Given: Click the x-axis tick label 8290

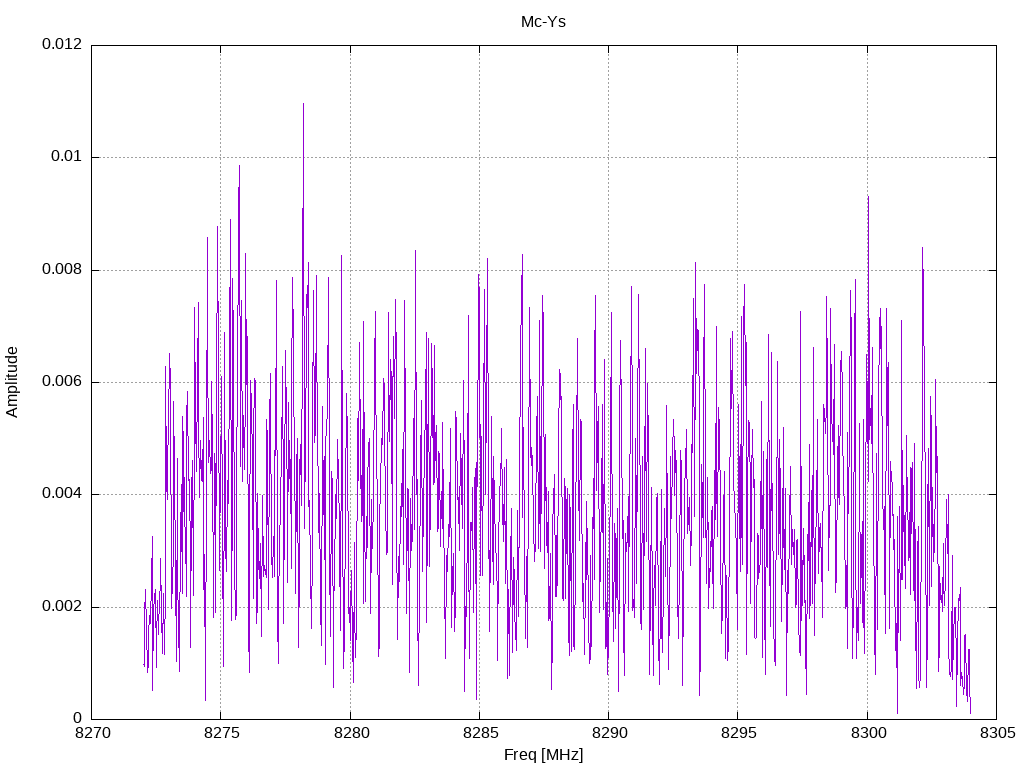Looking at the screenshot, I should pos(609,733).
